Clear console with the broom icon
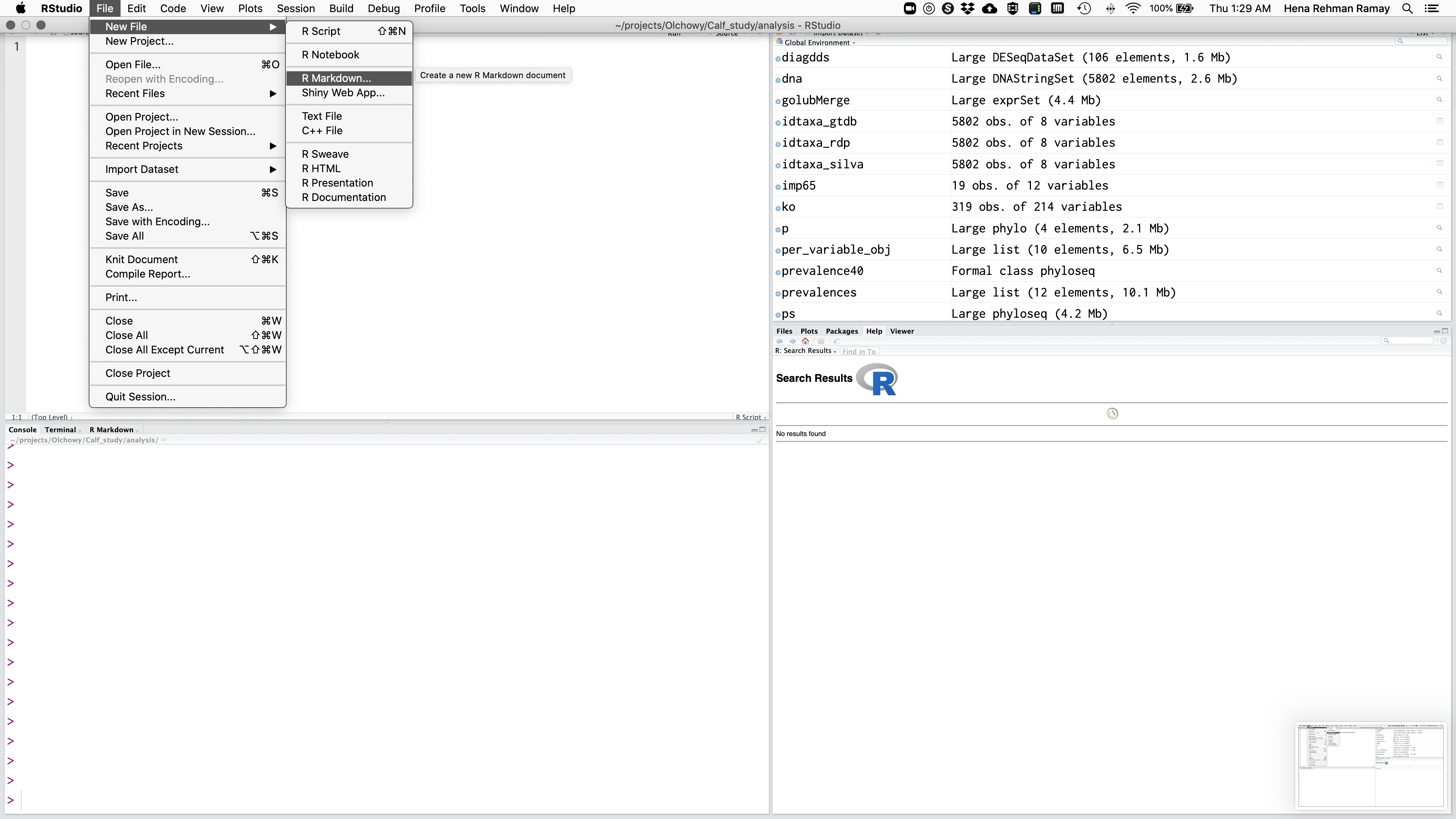The height and width of the screenshot is (819, 1456). click(759, 440)
